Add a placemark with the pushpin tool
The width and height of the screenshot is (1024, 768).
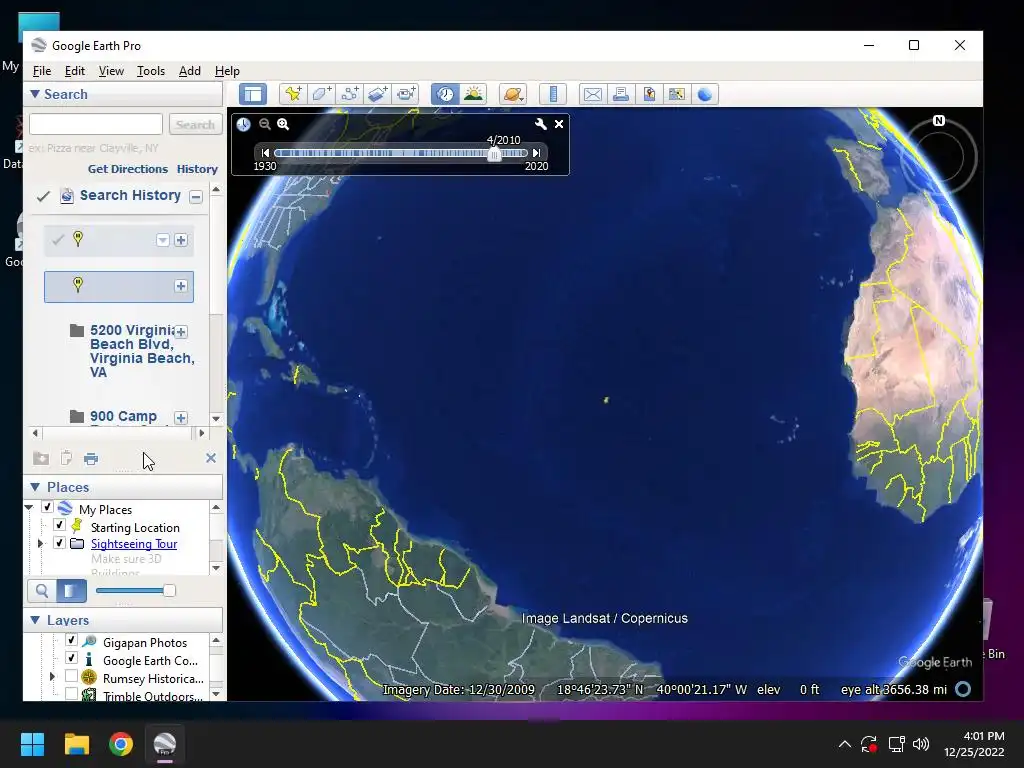[293, 94]
